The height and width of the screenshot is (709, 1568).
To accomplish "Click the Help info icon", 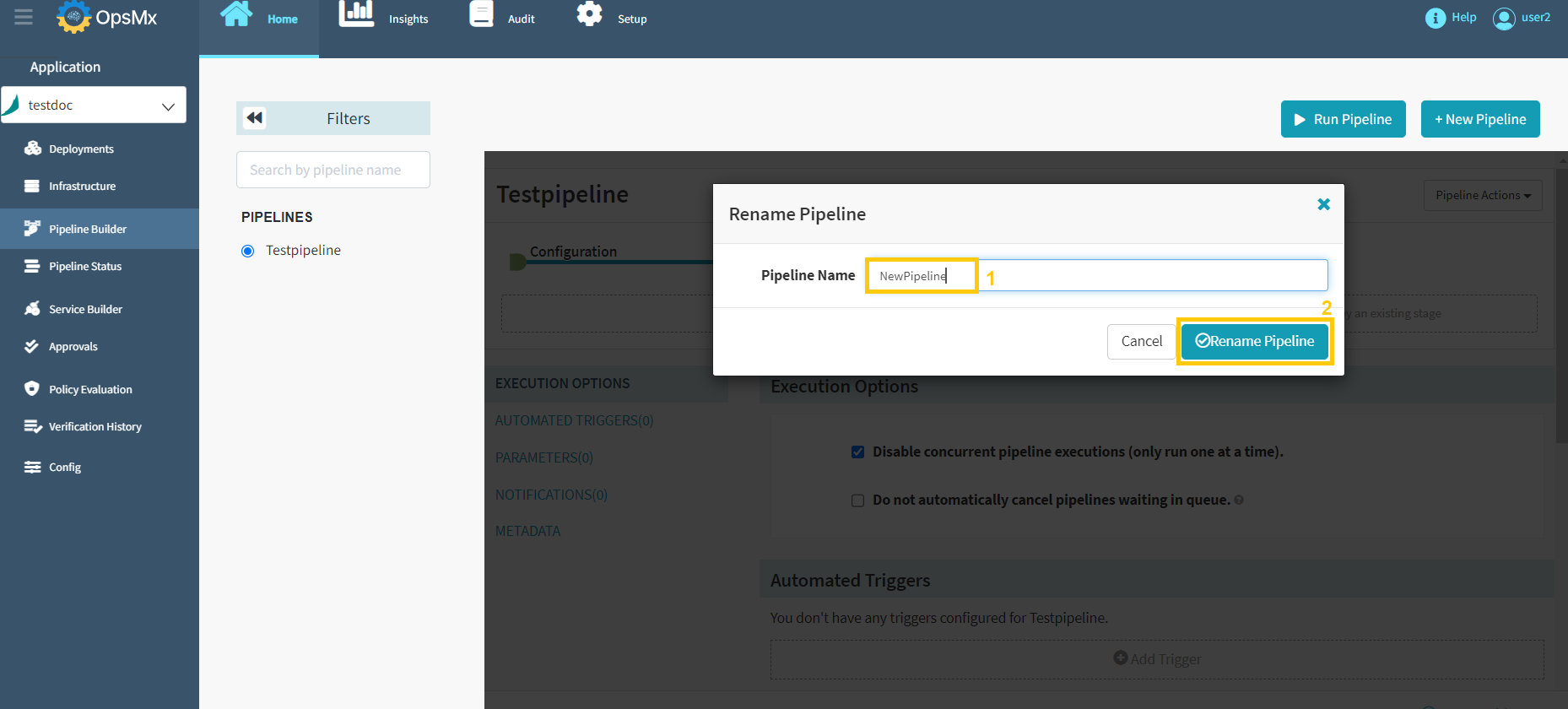I will 1435,18.
